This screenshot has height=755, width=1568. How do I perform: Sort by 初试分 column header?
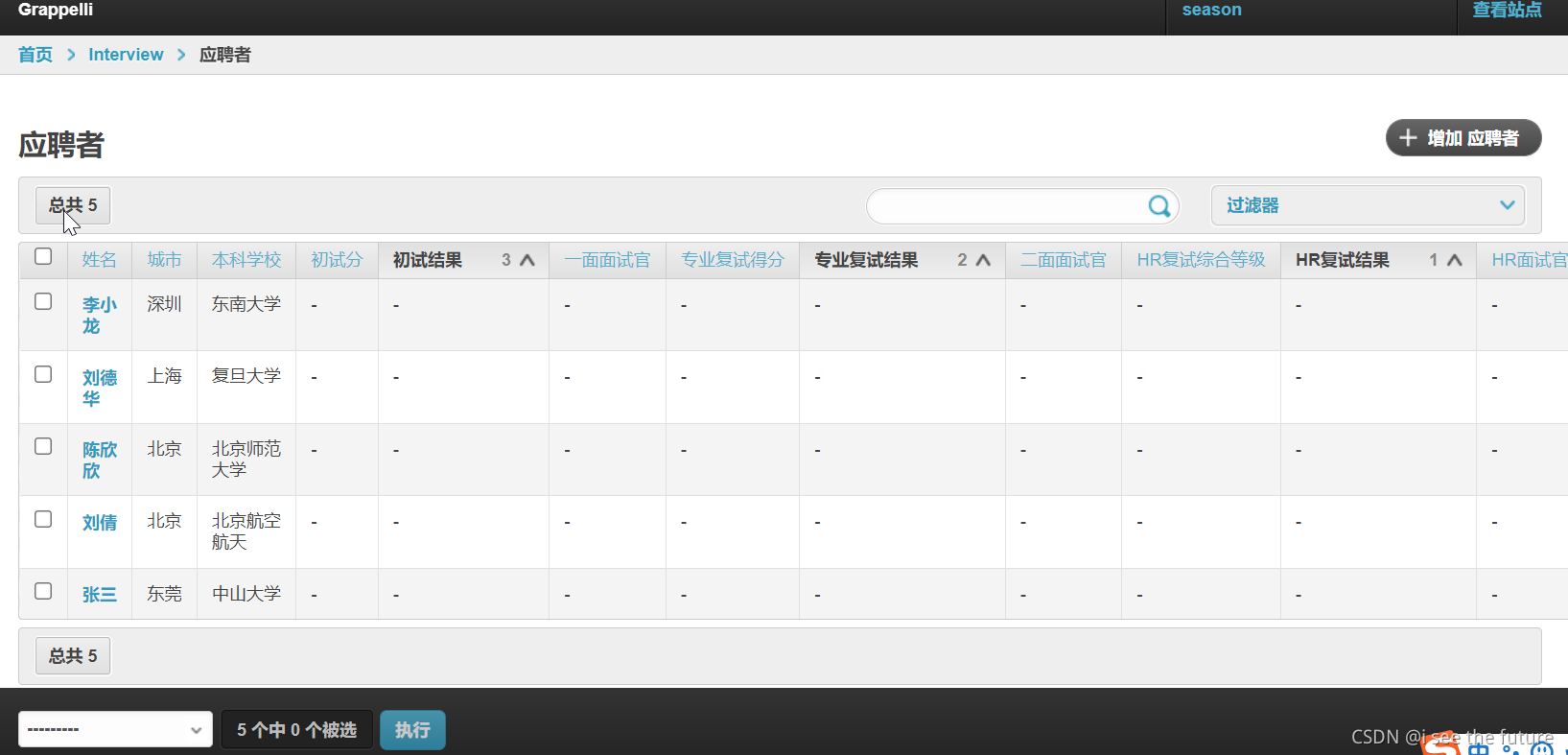(x=337, y=260)
